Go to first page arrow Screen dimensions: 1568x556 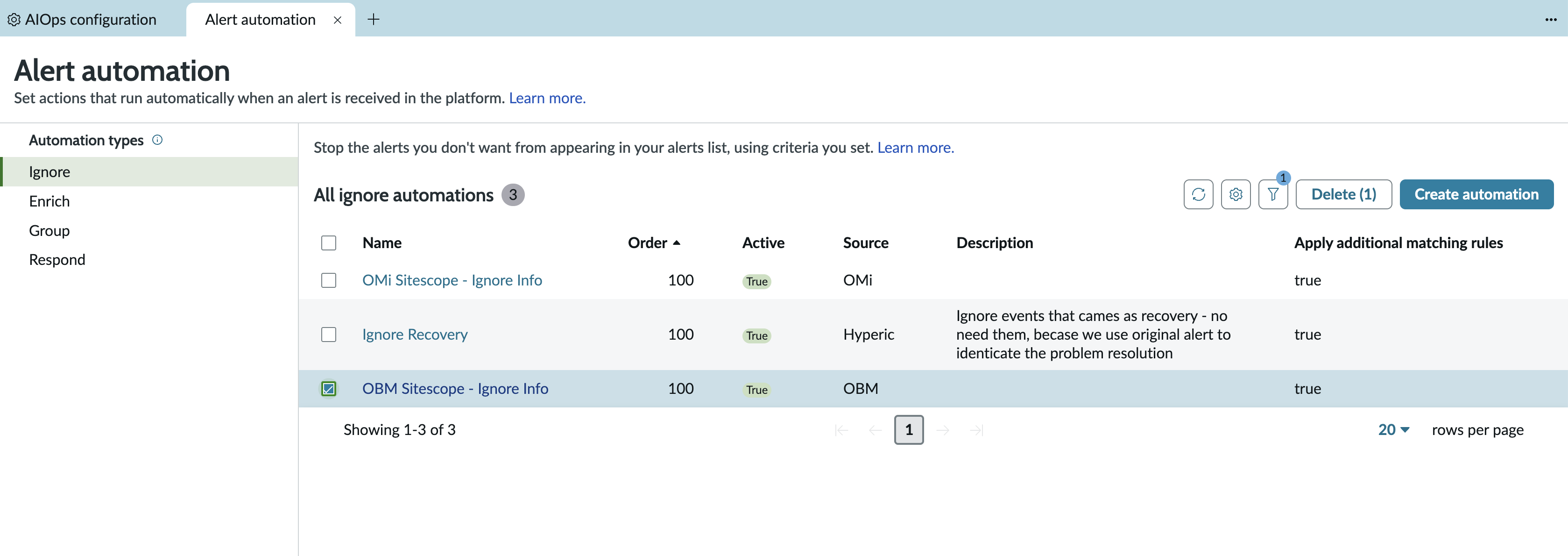point(841,431)
